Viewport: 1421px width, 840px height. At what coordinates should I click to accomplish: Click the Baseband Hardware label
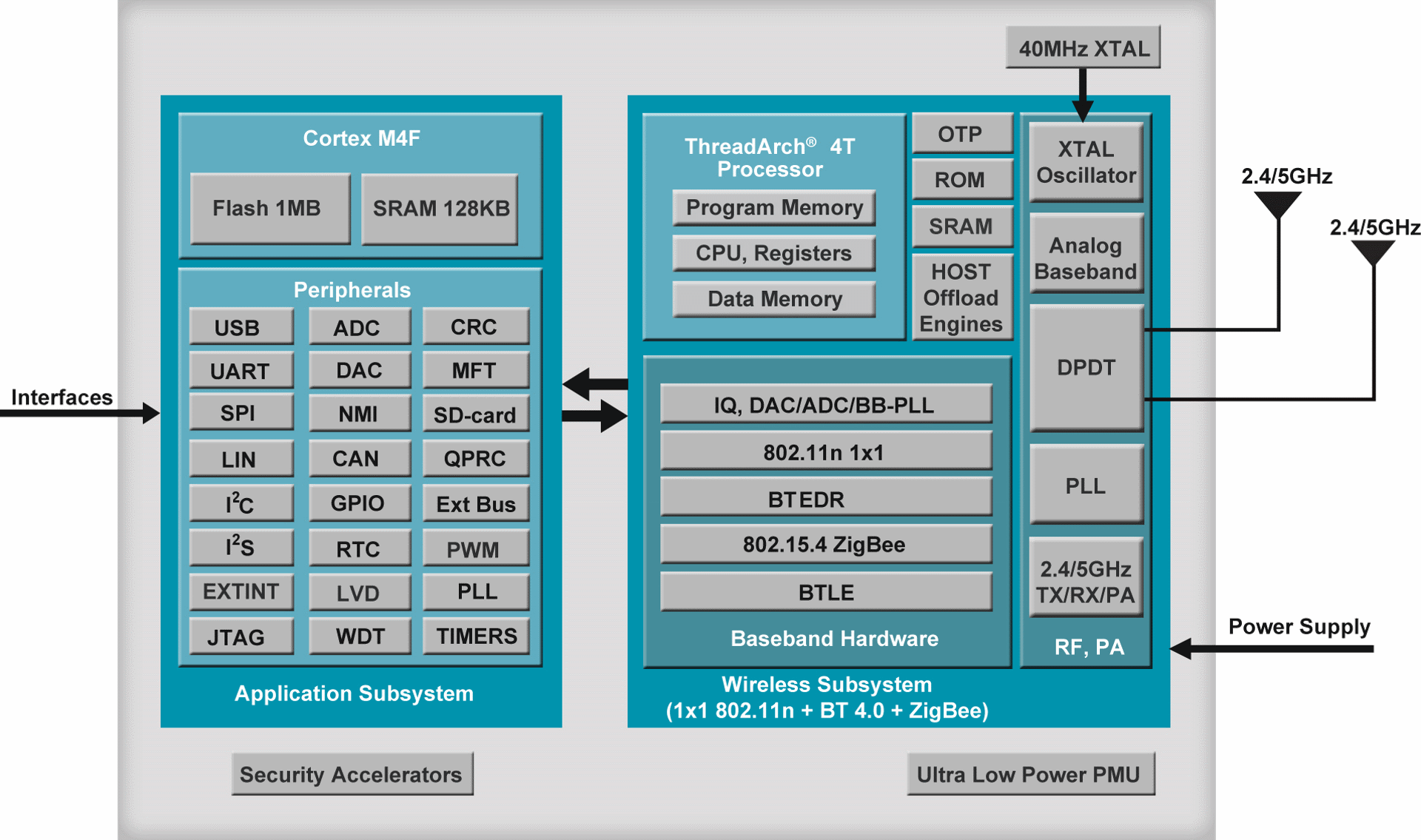tap(834, 639)
